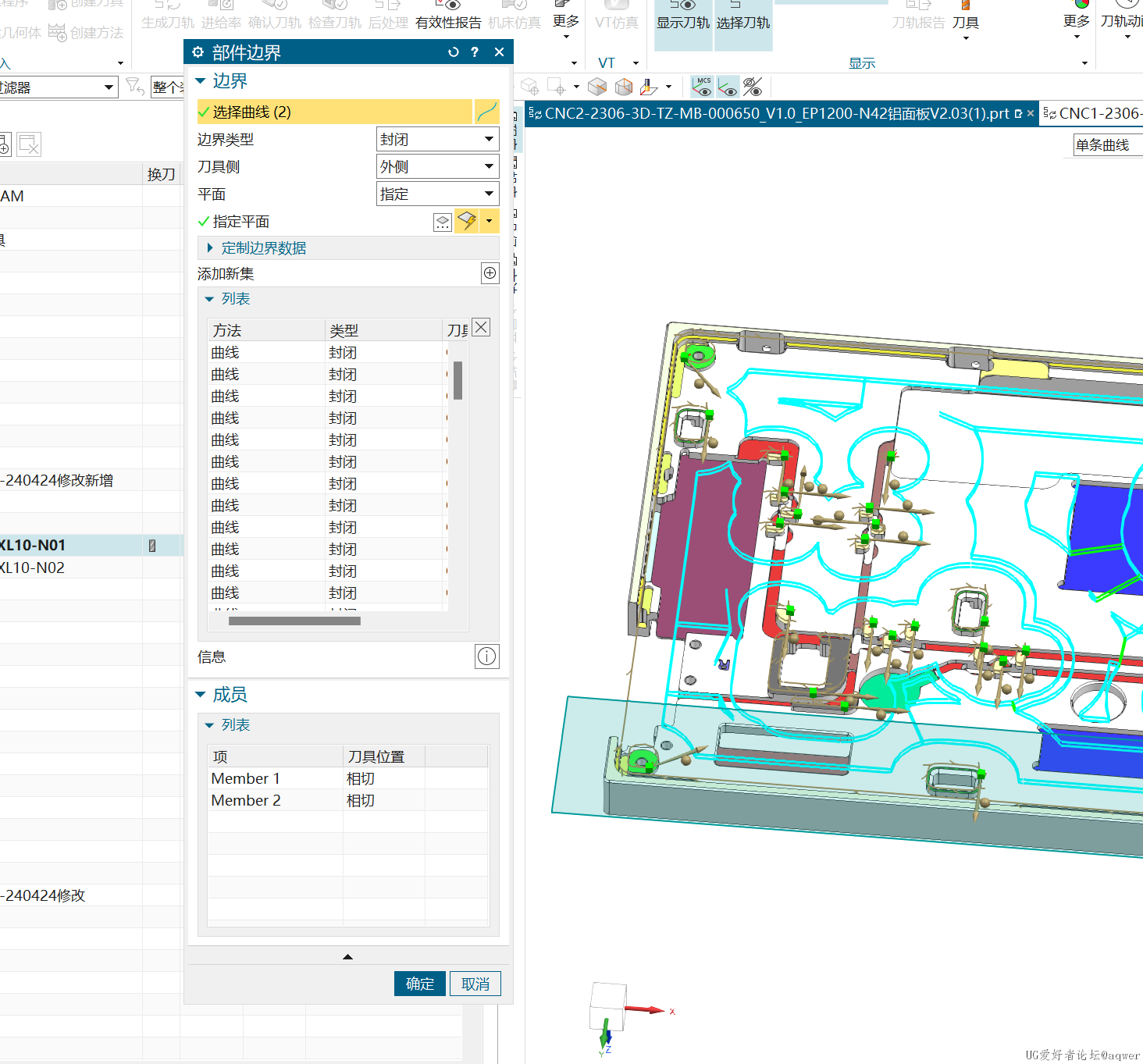Click the hide-all display icon with crossed eye
Viewport: 1143px width, 1064px height.
click(753, 86)
